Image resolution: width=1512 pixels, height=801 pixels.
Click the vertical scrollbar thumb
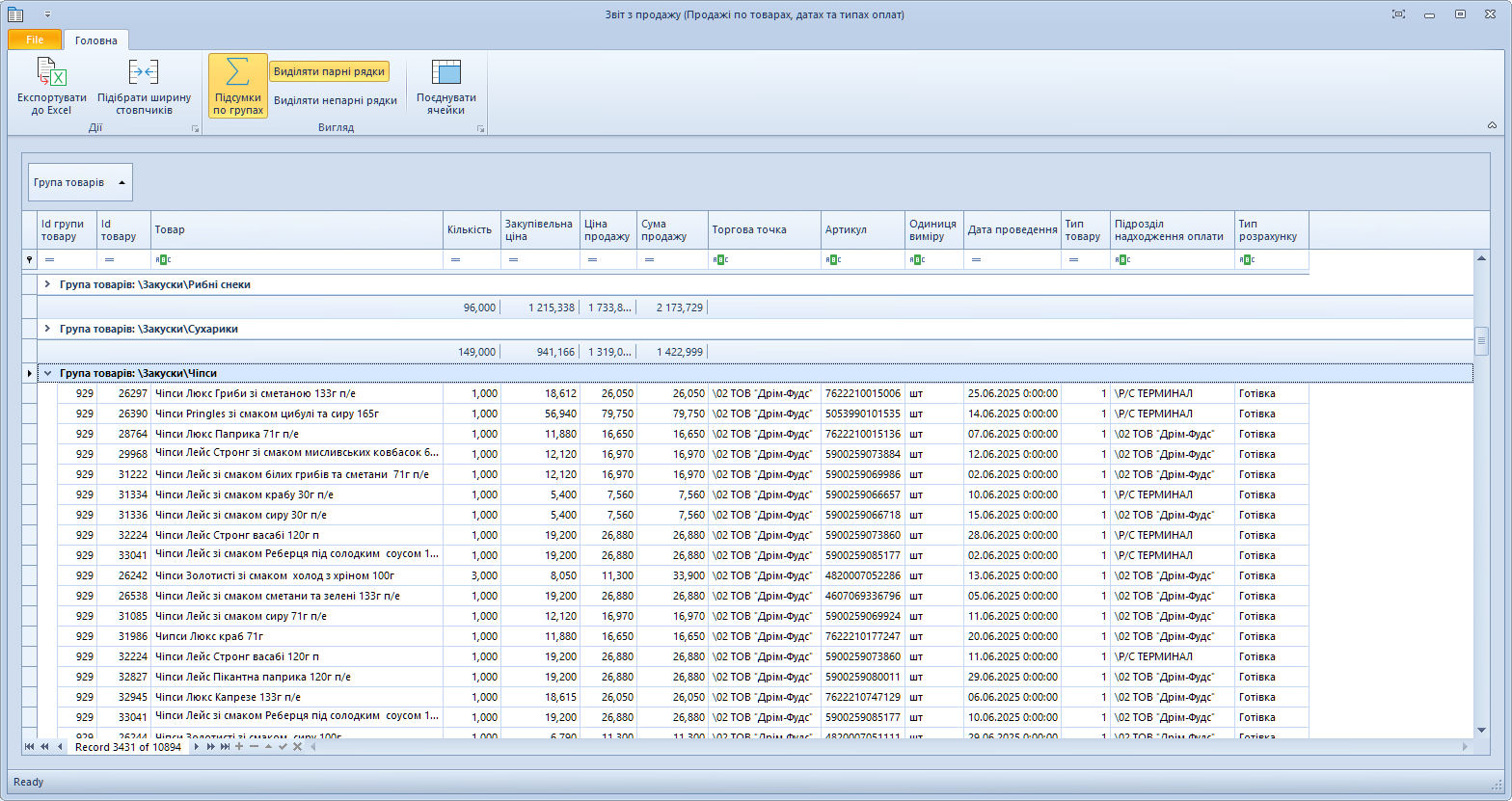(x=1481, y=341)
